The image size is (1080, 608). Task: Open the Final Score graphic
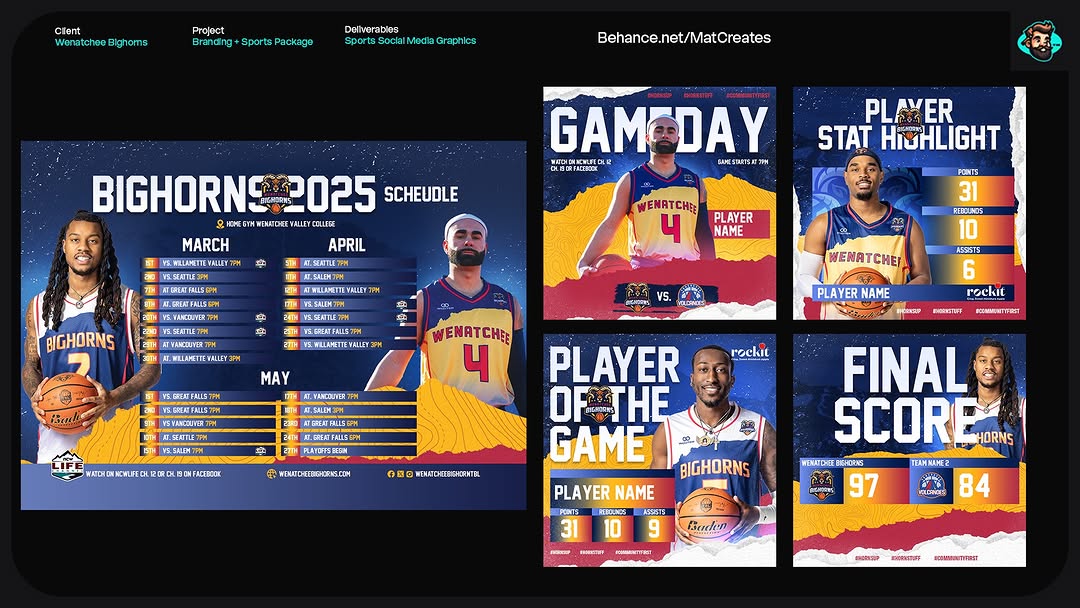[x=909, y=450]
